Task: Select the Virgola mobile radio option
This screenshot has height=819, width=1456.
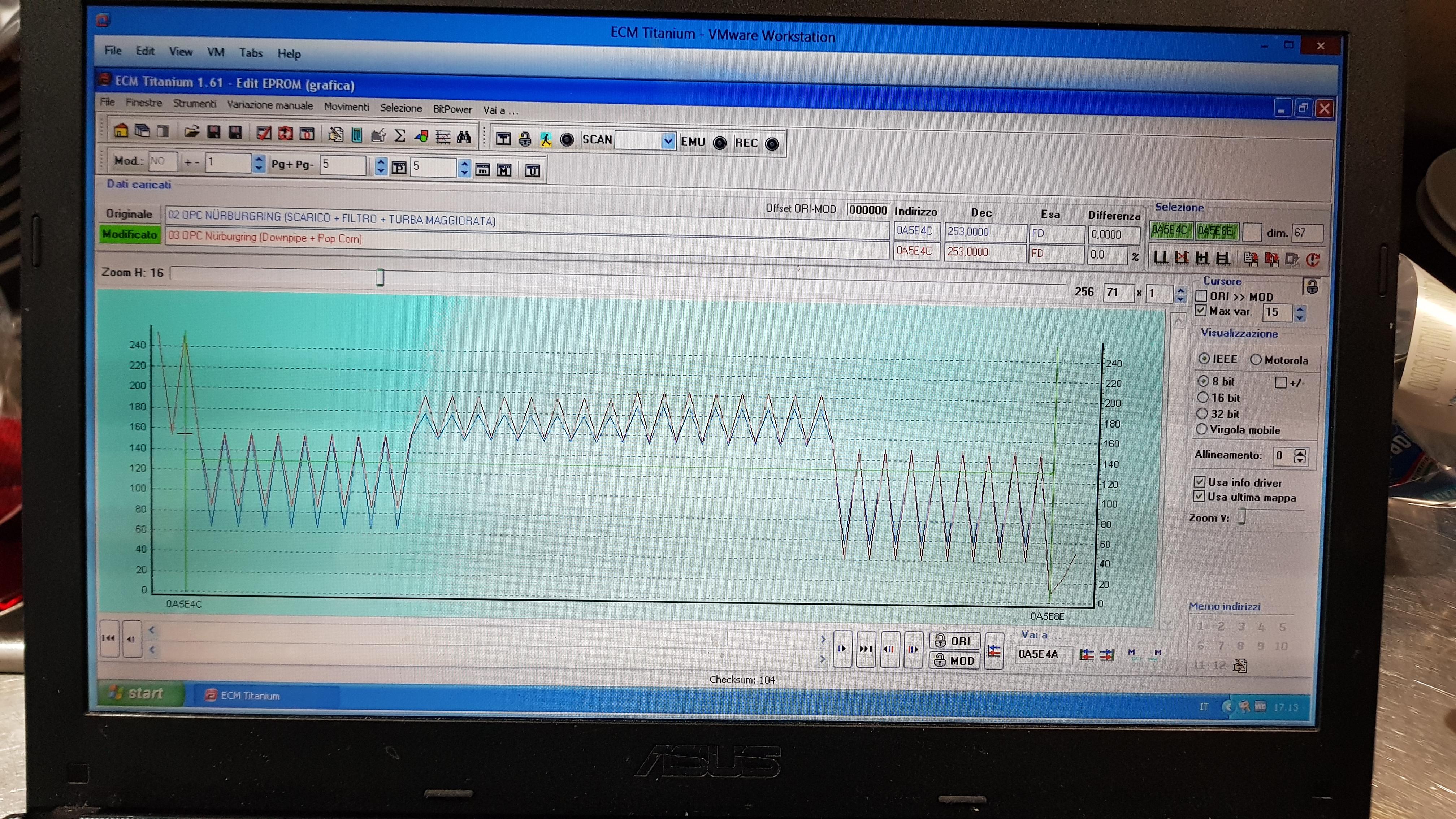Action: [1202, 429]
